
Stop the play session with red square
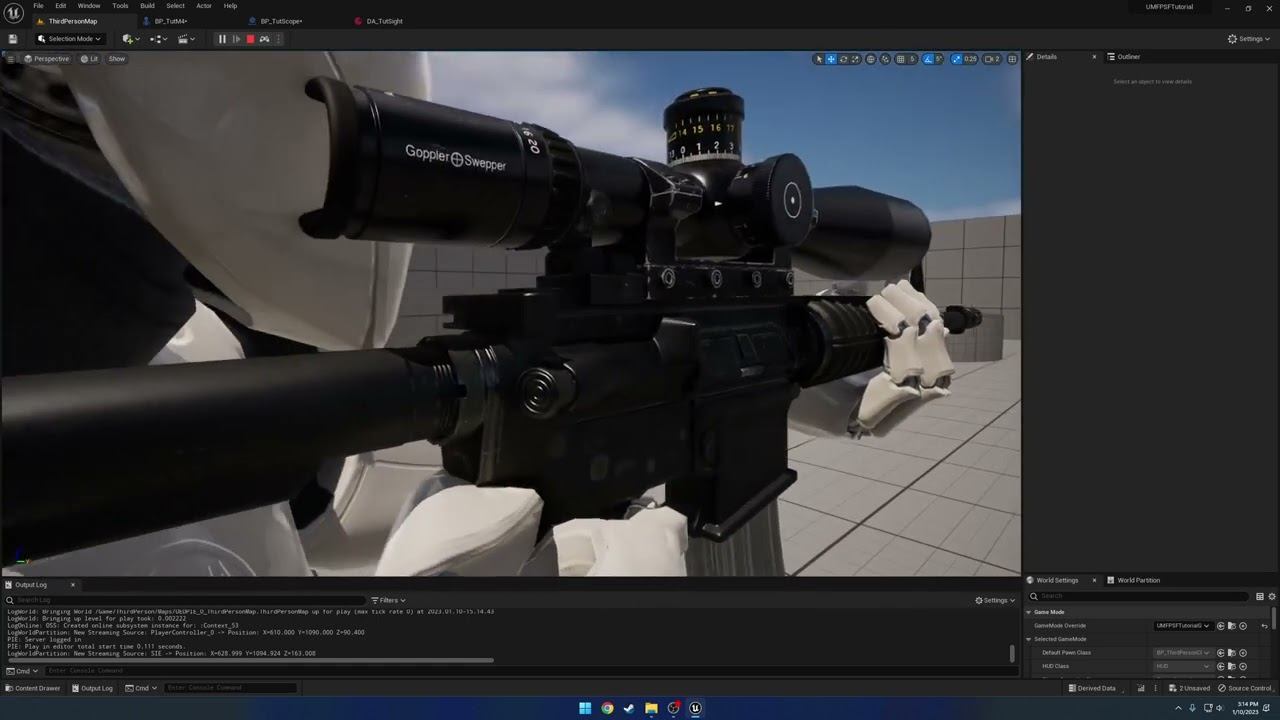(250, 39)
